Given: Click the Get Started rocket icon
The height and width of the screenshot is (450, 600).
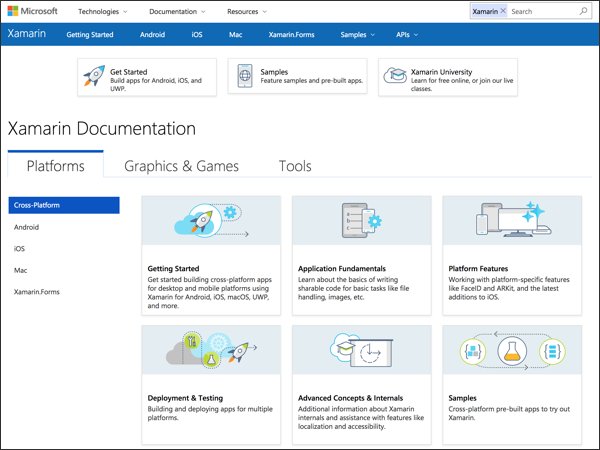Looking at the screenshot, I should click(94, 76).
